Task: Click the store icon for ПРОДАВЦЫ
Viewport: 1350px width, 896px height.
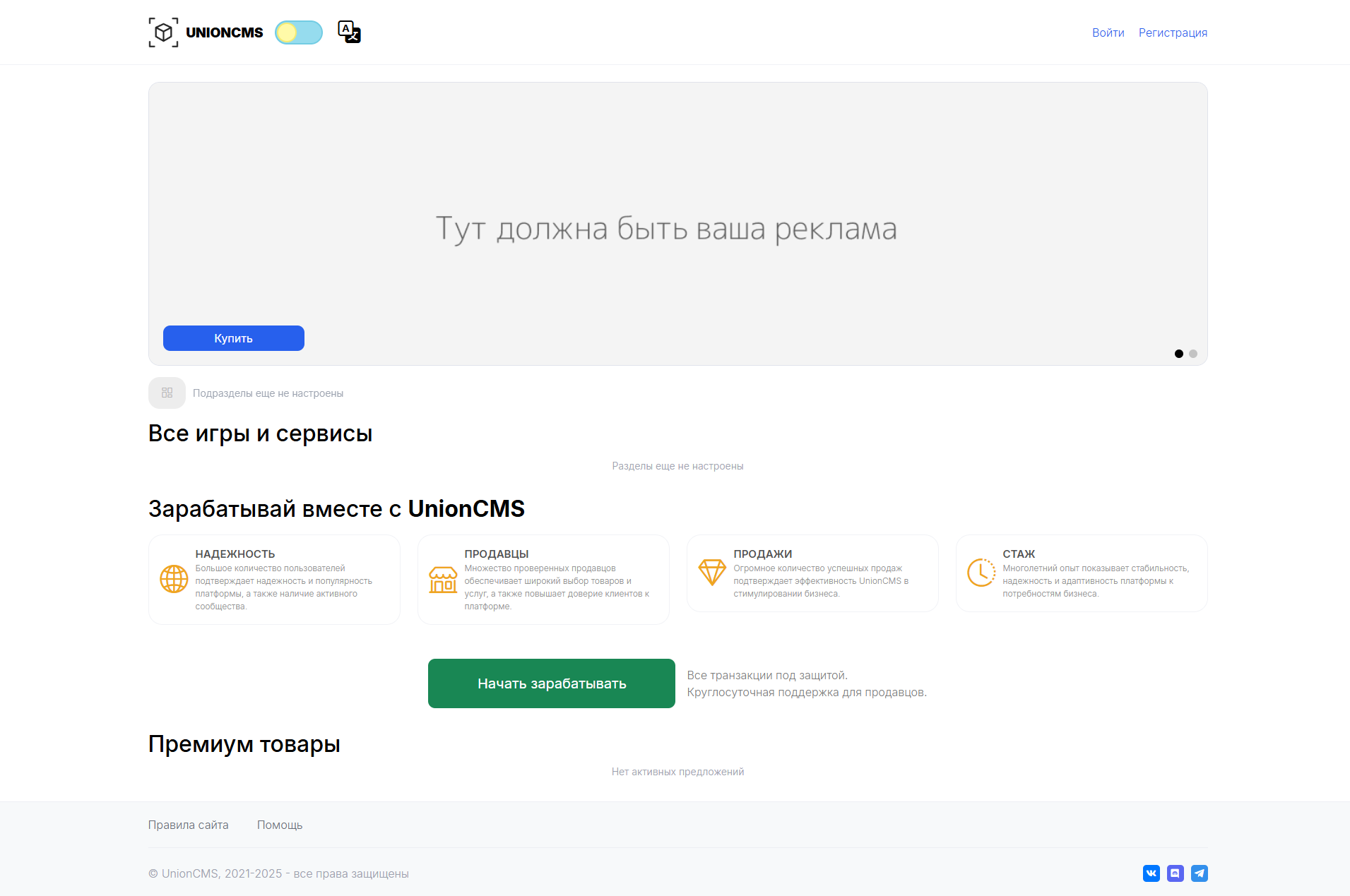Action: click(443, 580)
